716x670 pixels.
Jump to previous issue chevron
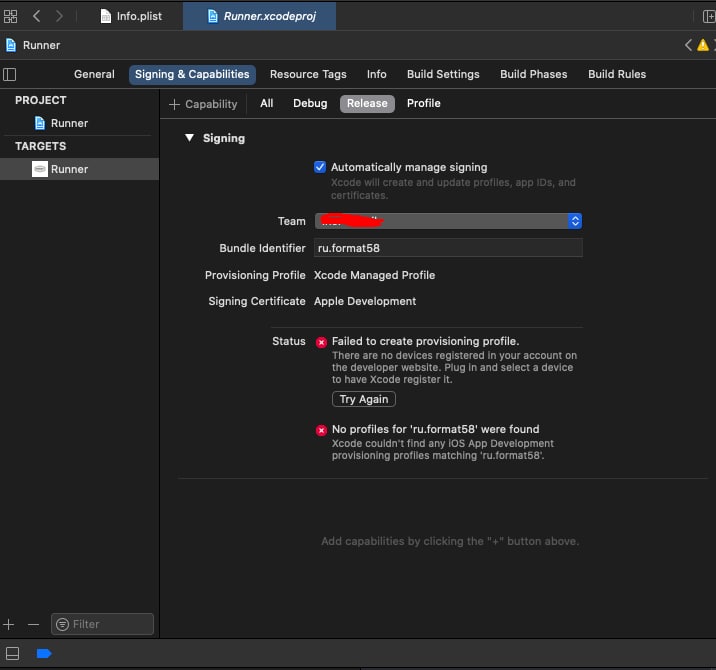(x=688, y=45)
